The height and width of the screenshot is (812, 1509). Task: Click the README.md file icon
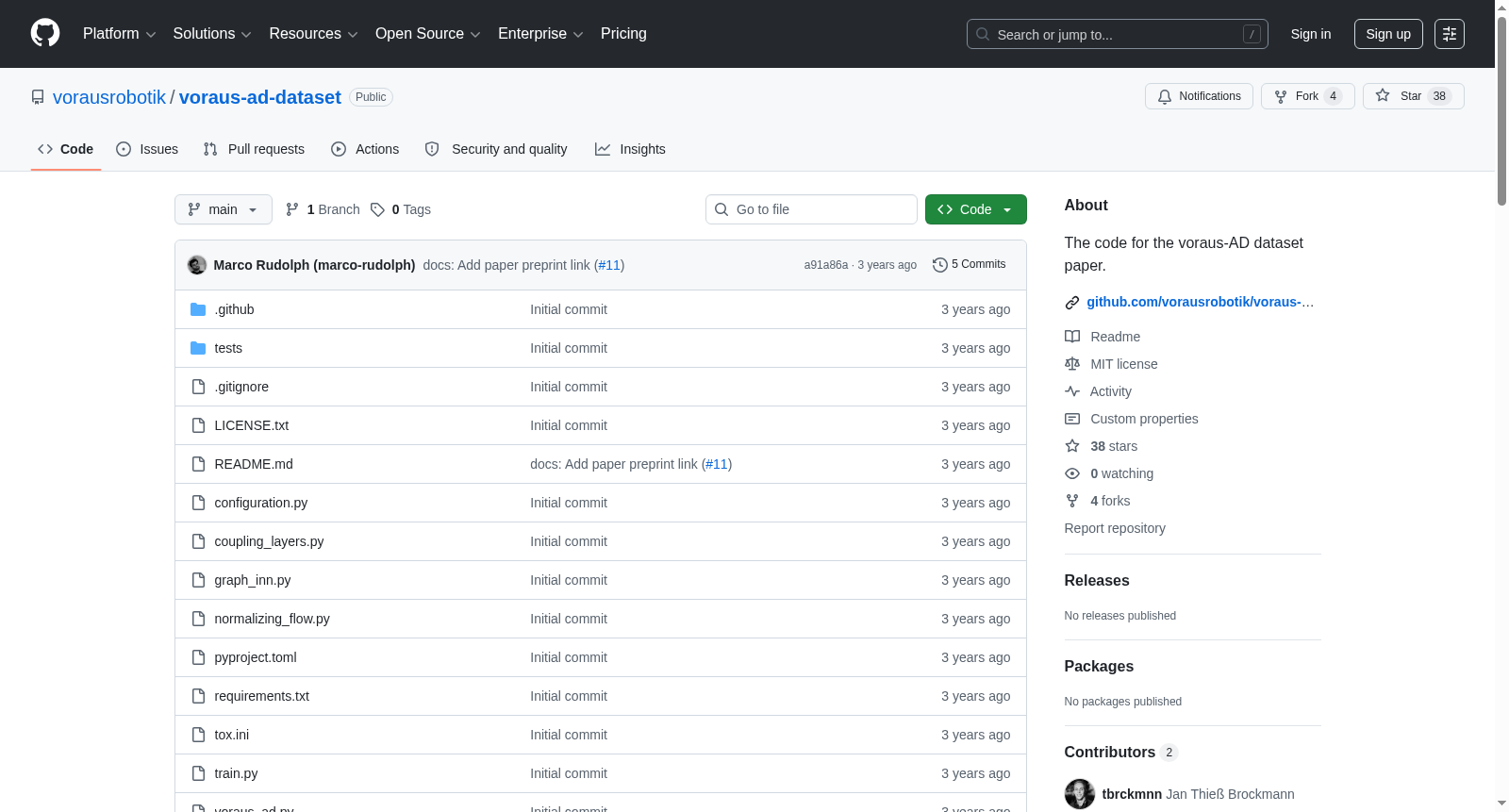click(x=198, y=464)
